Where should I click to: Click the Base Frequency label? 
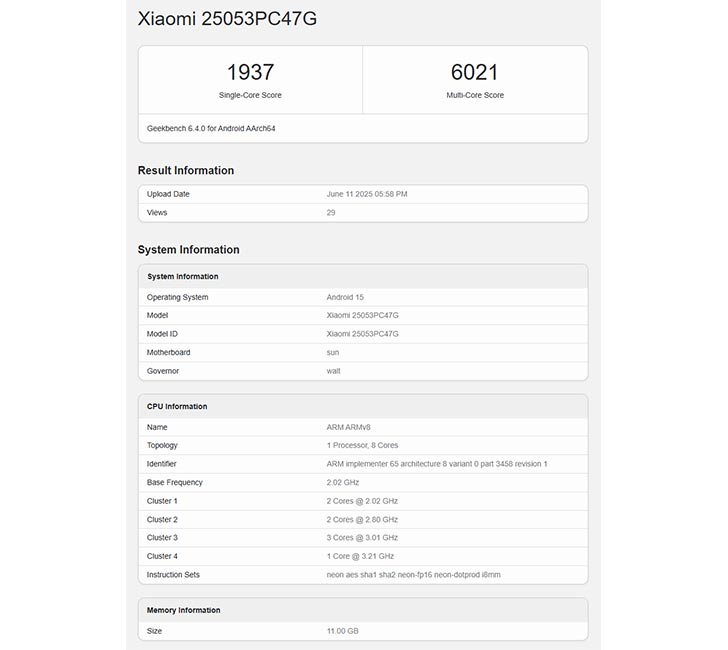175,482
